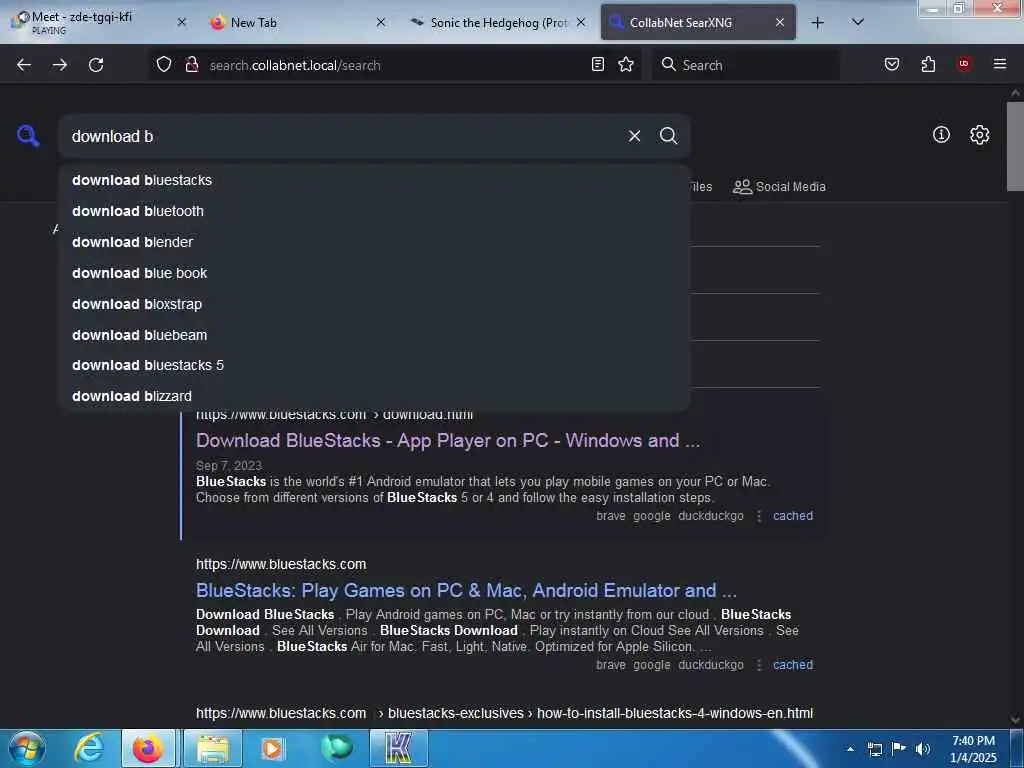Open the extensions puzzle icon
This screenshot has height=768, width=1024.
pos(928,65)
